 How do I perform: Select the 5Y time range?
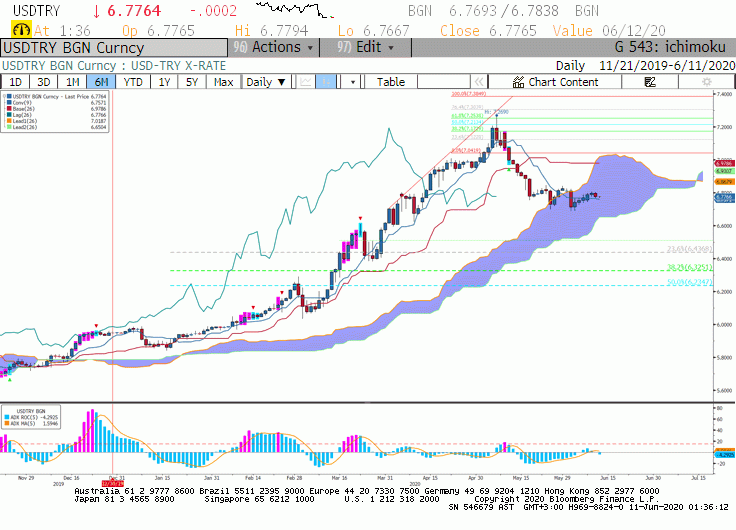(192, 82)
